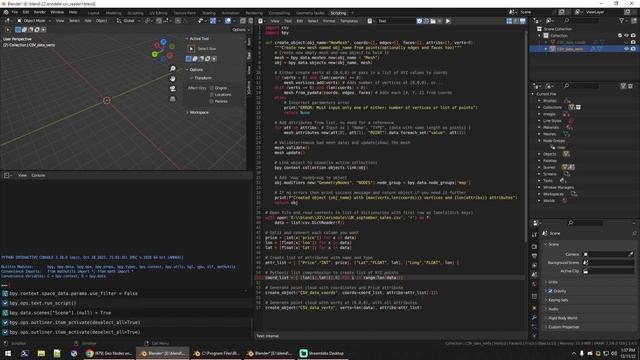
Task: Toggle the Locations checkbox under Affect Only
Action: click(212, 94)
